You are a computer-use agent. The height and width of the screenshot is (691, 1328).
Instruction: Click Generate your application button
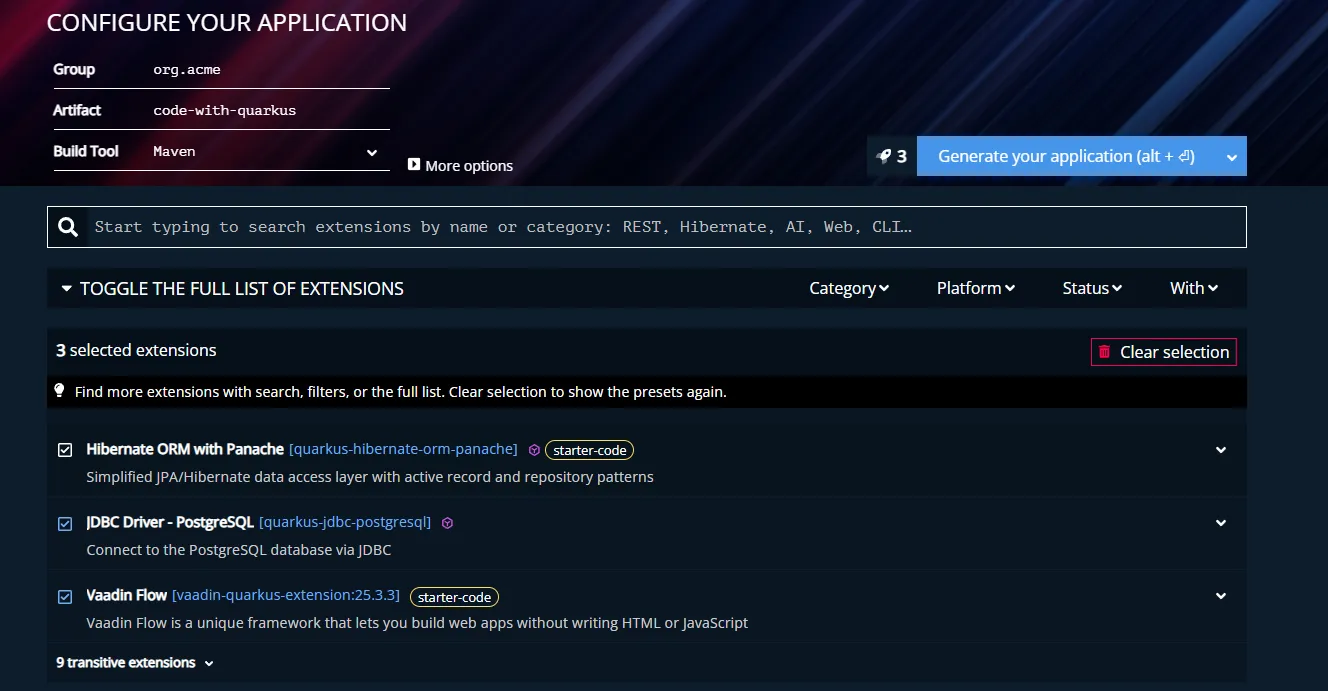click(x=1067, y=156)
